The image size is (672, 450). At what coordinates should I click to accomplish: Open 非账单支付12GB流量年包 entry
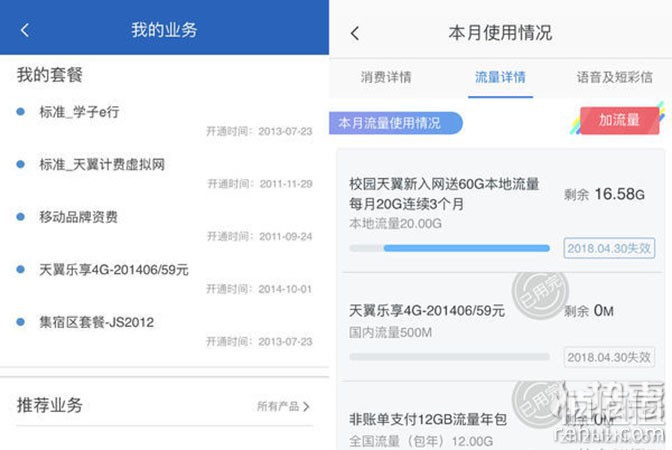coord(428,419)
